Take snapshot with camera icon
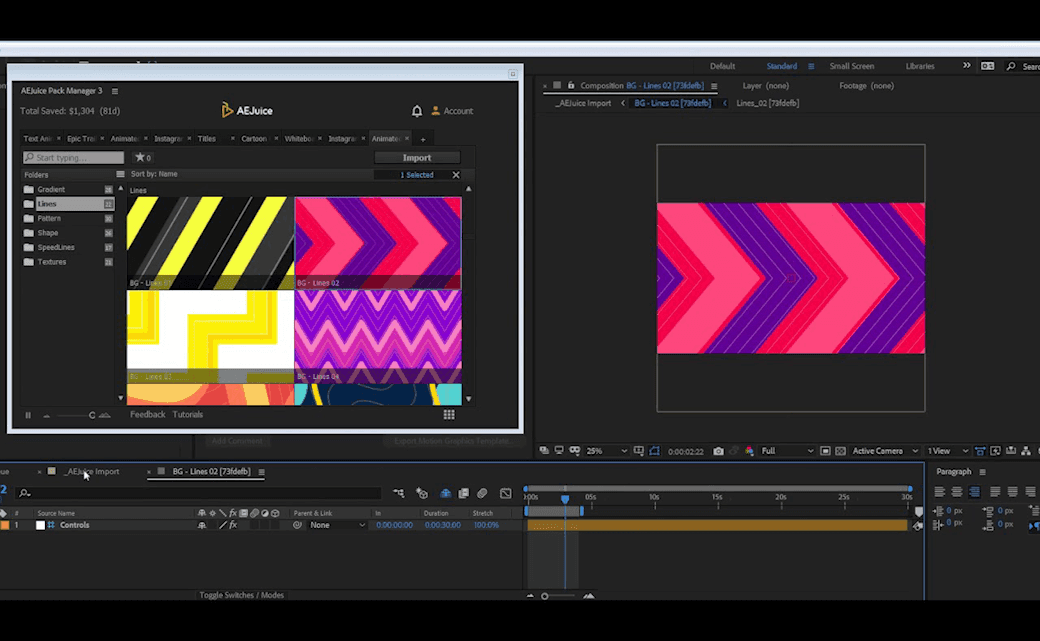Screen dimensions: 1040x641 pos(718,451)
